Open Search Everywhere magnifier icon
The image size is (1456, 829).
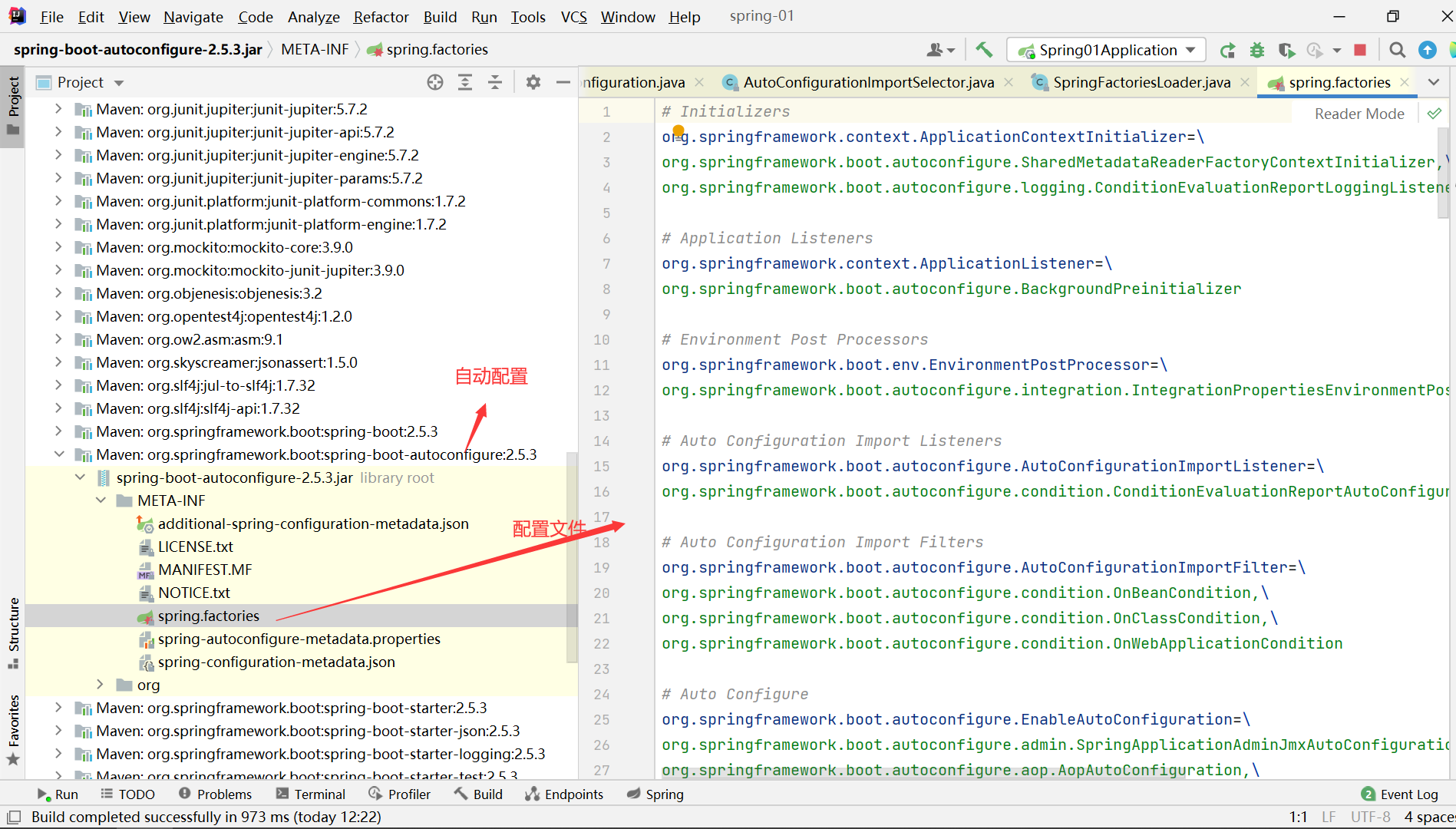1397,50
